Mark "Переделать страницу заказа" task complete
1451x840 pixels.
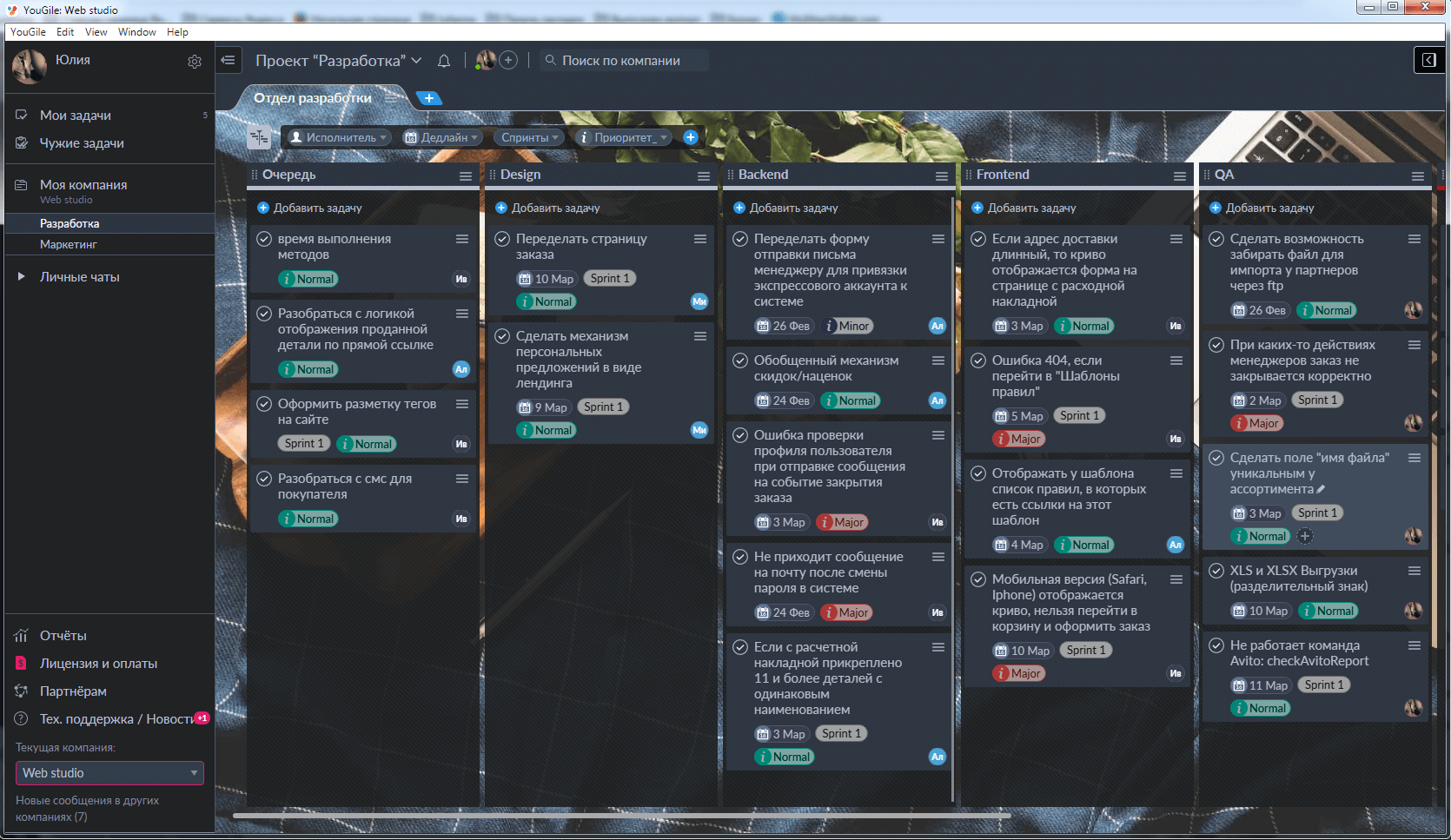502,239
